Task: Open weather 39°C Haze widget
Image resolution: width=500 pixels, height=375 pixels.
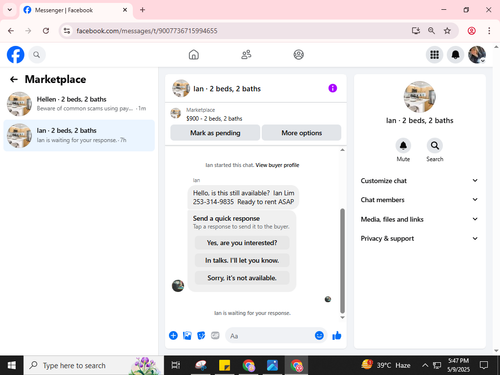Action: [386, 365]
